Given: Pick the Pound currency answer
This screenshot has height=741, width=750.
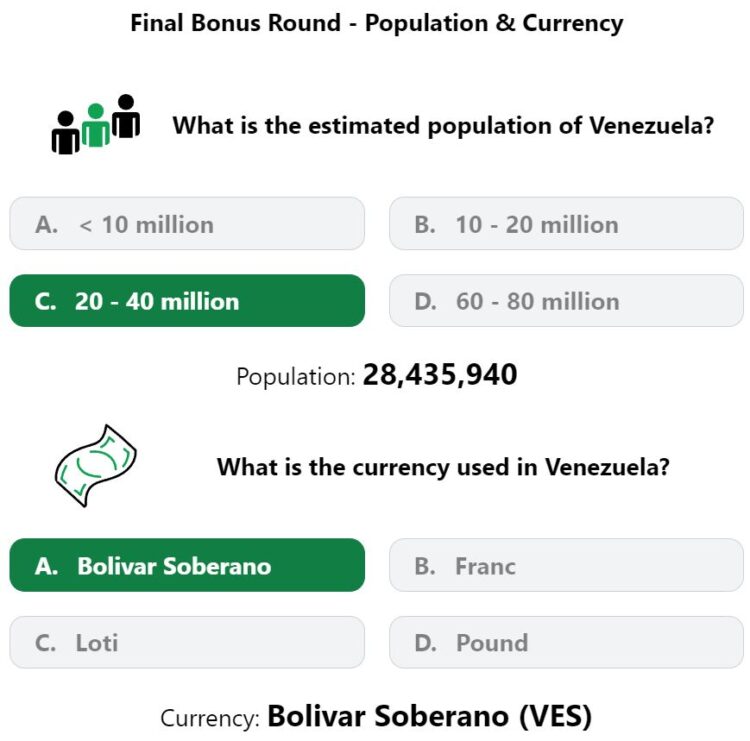Looking at the screenshot, I should (x=566, y=642).
